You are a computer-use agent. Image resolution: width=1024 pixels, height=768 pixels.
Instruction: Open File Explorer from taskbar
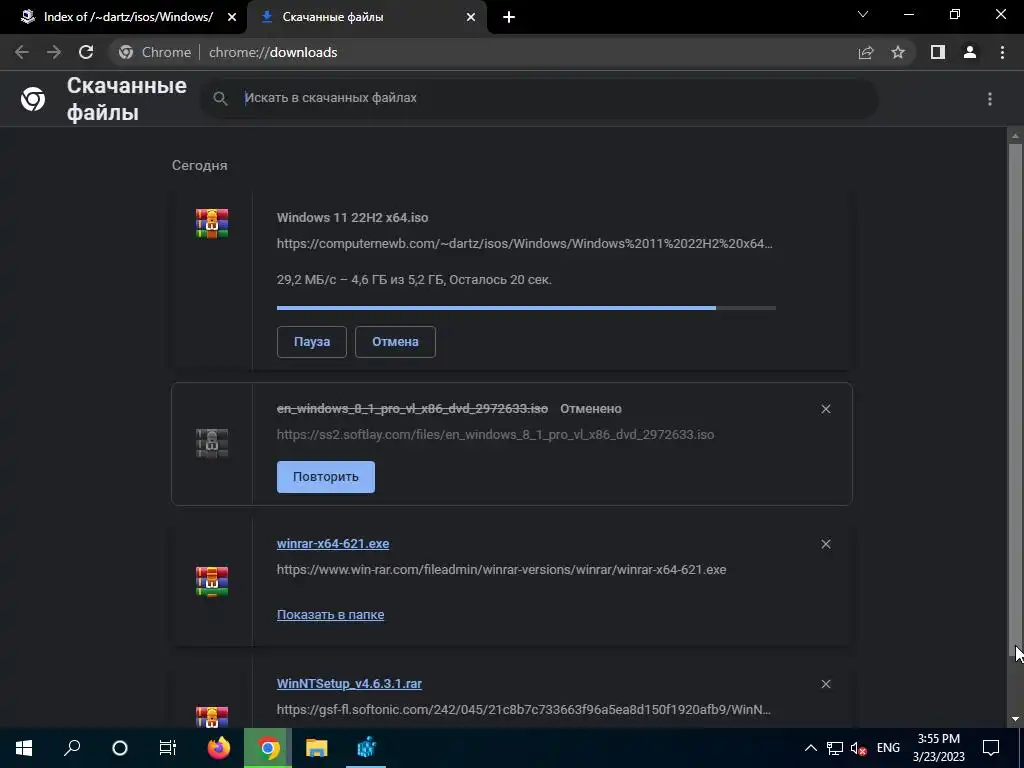coord(317,748)
